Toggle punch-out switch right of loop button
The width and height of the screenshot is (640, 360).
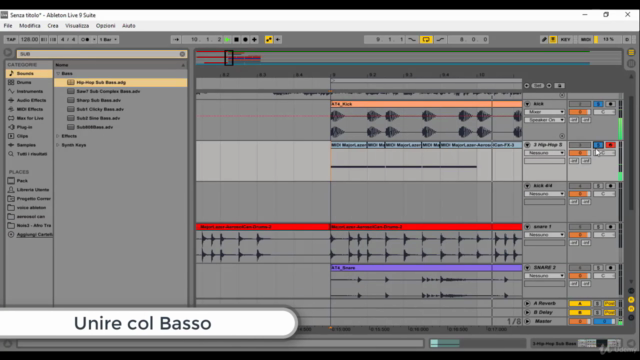pos(440,40)
